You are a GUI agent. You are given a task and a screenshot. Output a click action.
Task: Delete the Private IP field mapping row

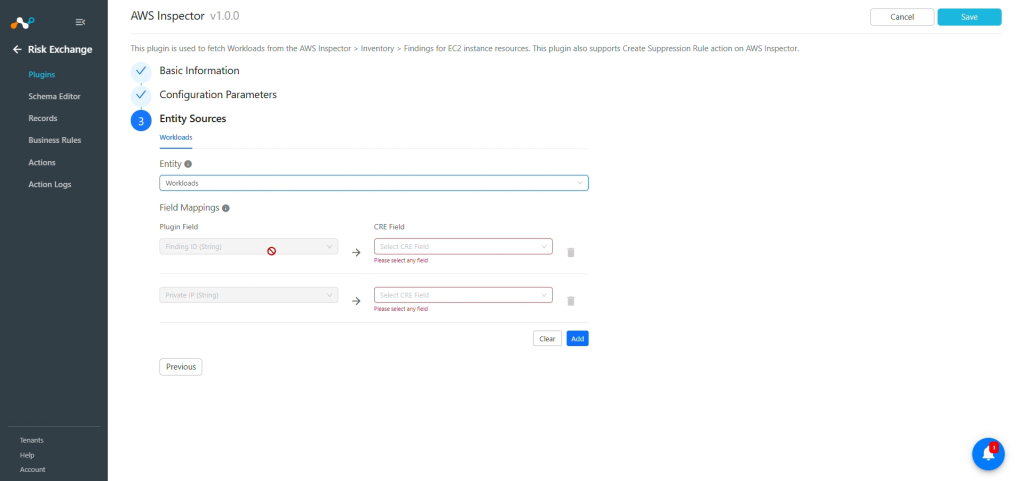coord(571,301)
